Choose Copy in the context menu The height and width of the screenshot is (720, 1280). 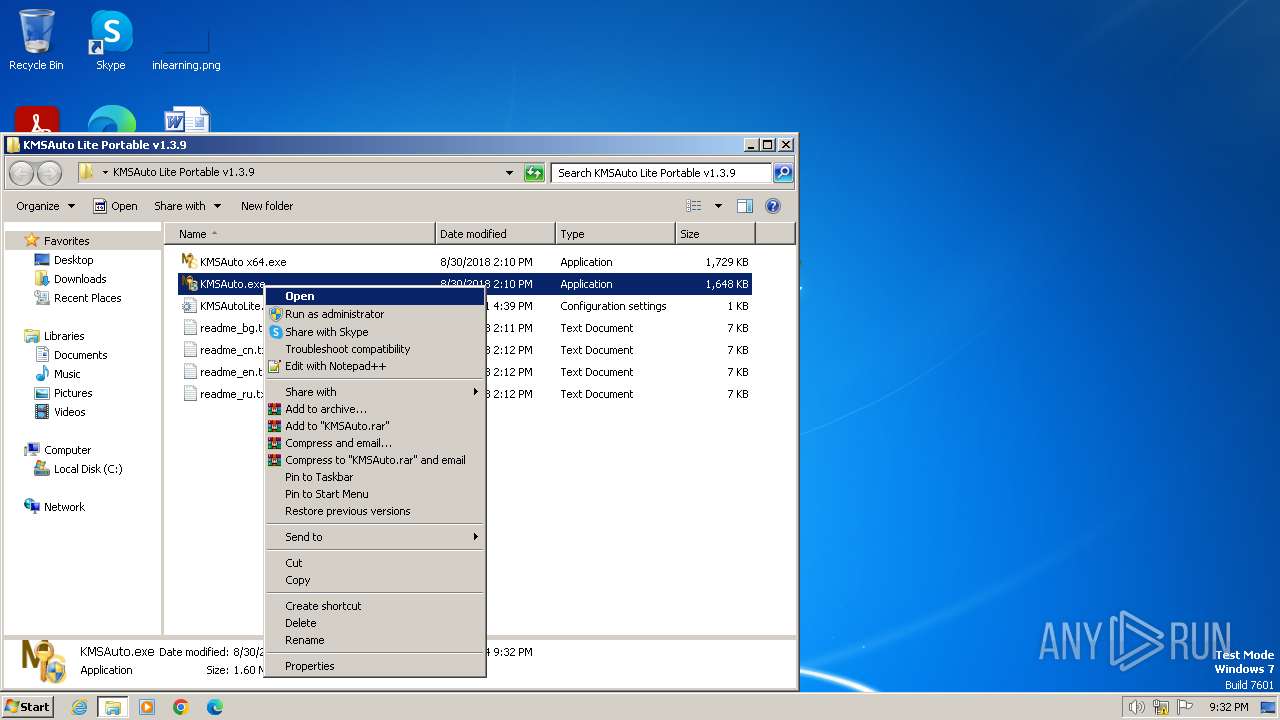pos(374,580)
